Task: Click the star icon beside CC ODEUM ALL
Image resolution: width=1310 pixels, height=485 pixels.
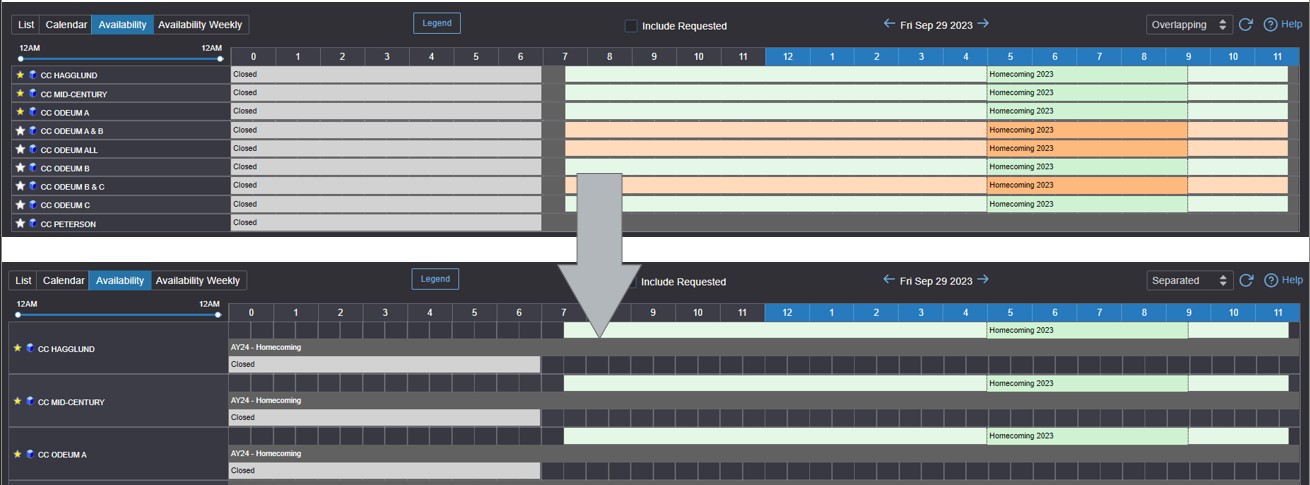Action: (x=19, y=149)
